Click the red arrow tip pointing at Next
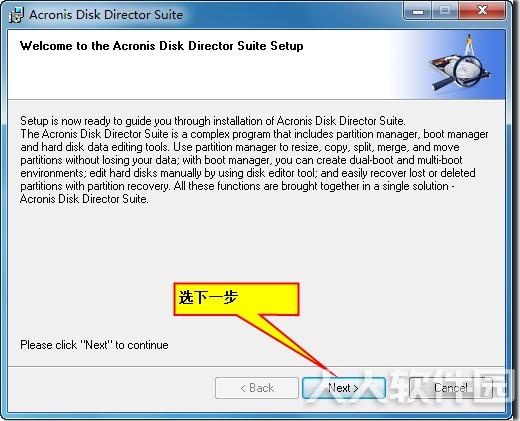Viewport: 520px width, 421px height. click(x=333, y=373)
